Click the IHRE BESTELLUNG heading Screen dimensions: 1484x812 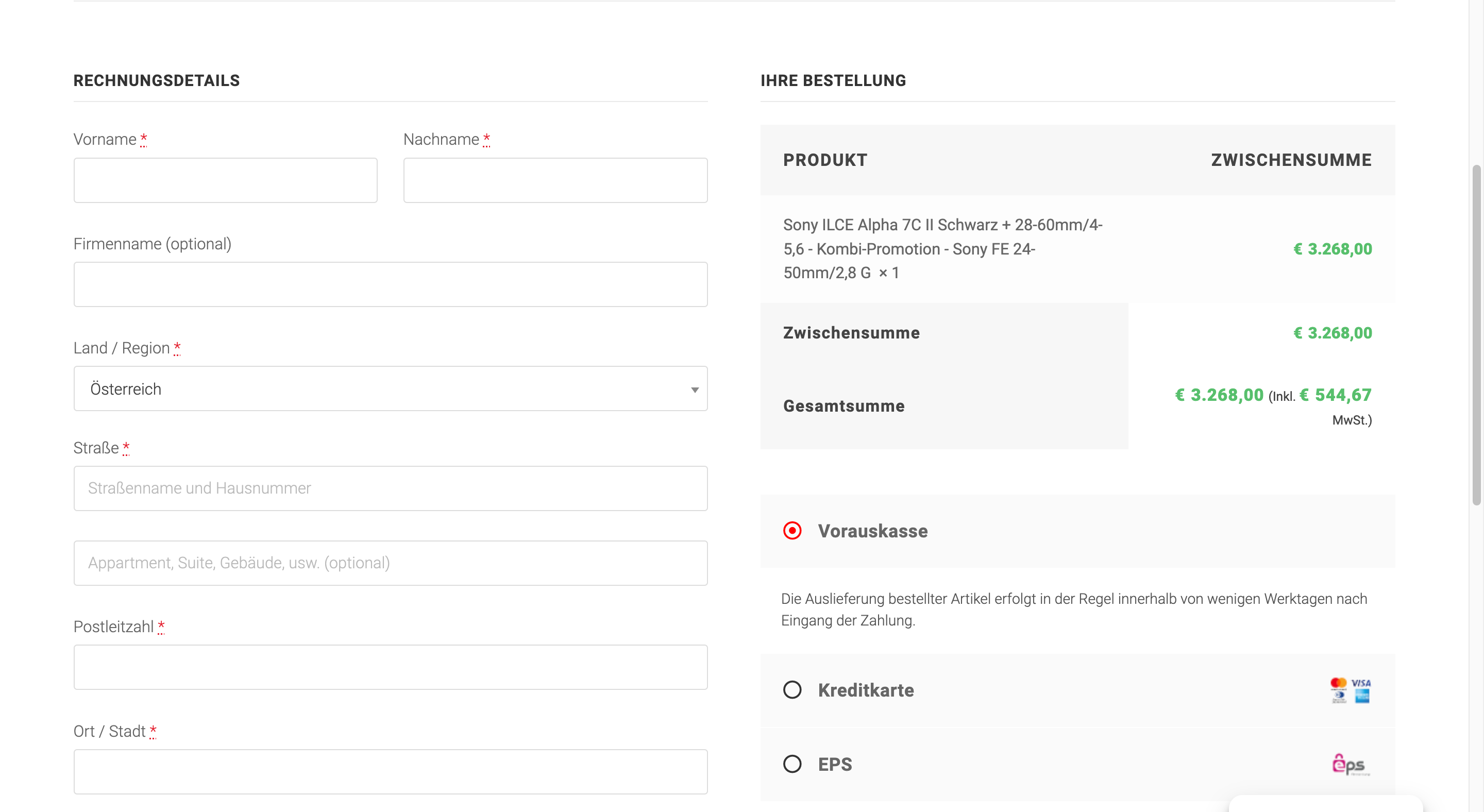[833, 80]
